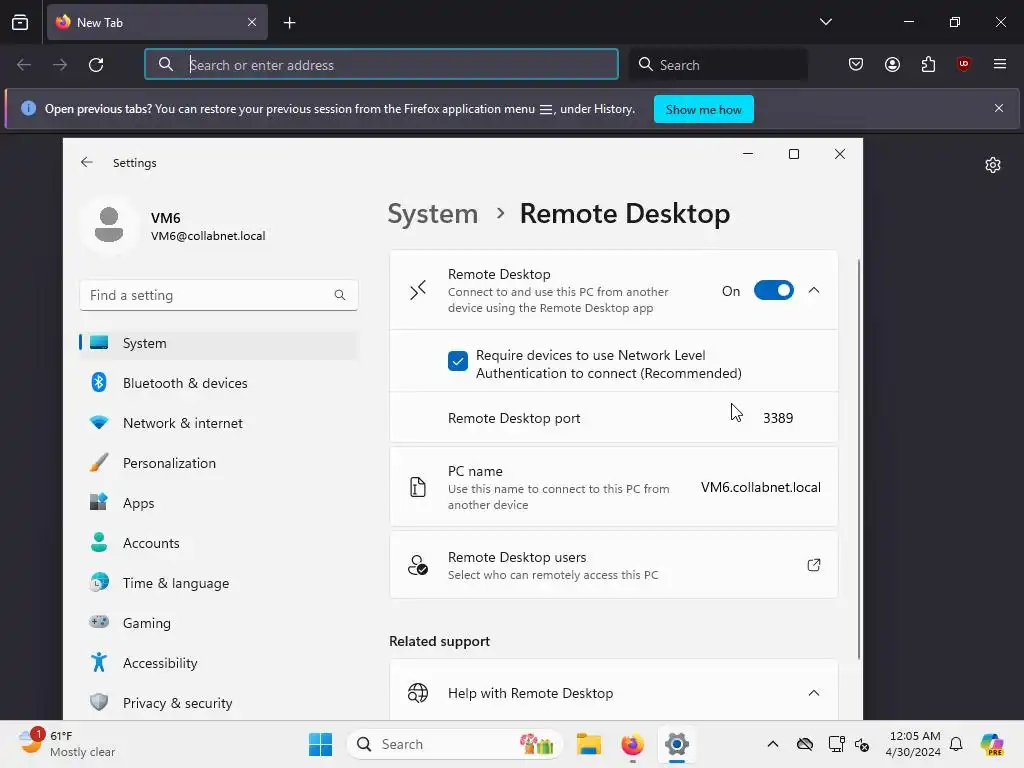This screenshot has height=768, width=1024.
Task: Open Personalization settings
Action: [219, 463]
